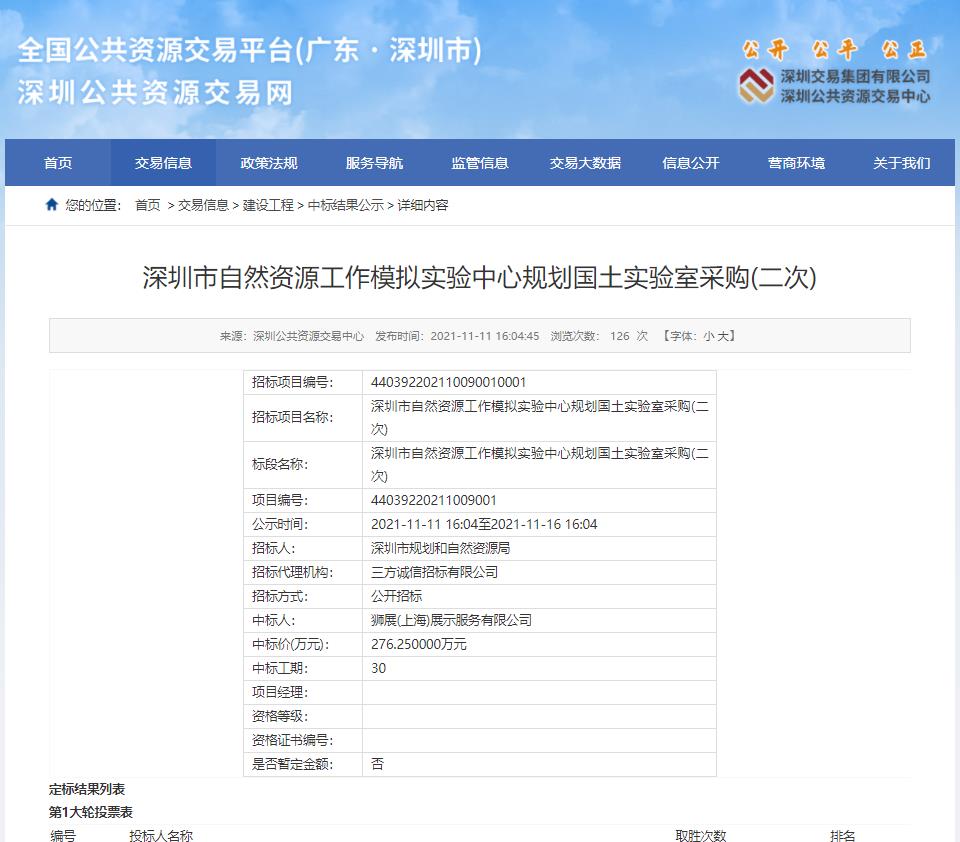Go to 首页 in the breadcrumb
Image resolution: width=960 pixels, height=842 pixels.
pos(148,205)
